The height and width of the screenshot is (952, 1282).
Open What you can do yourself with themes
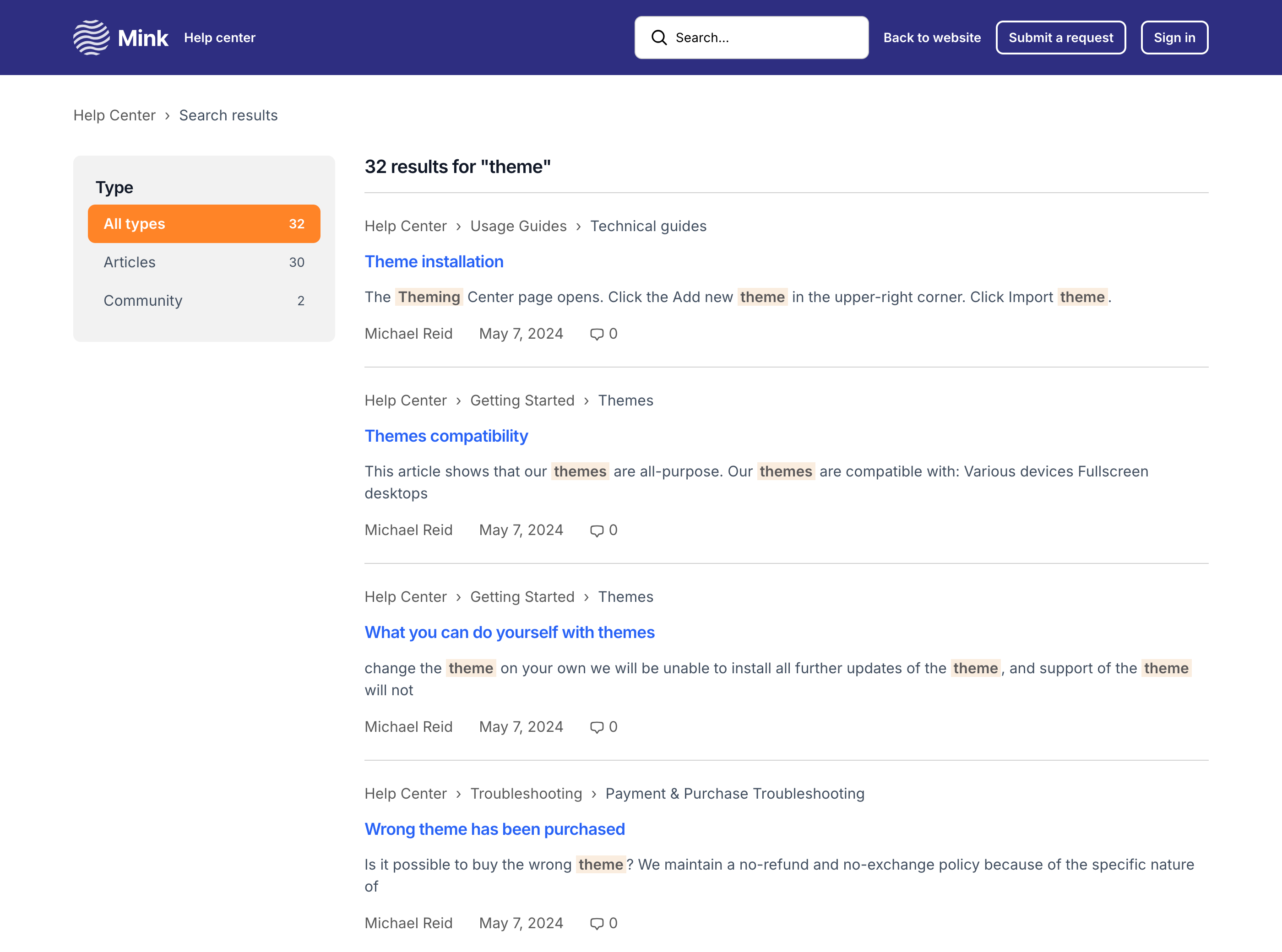[510, 632]
